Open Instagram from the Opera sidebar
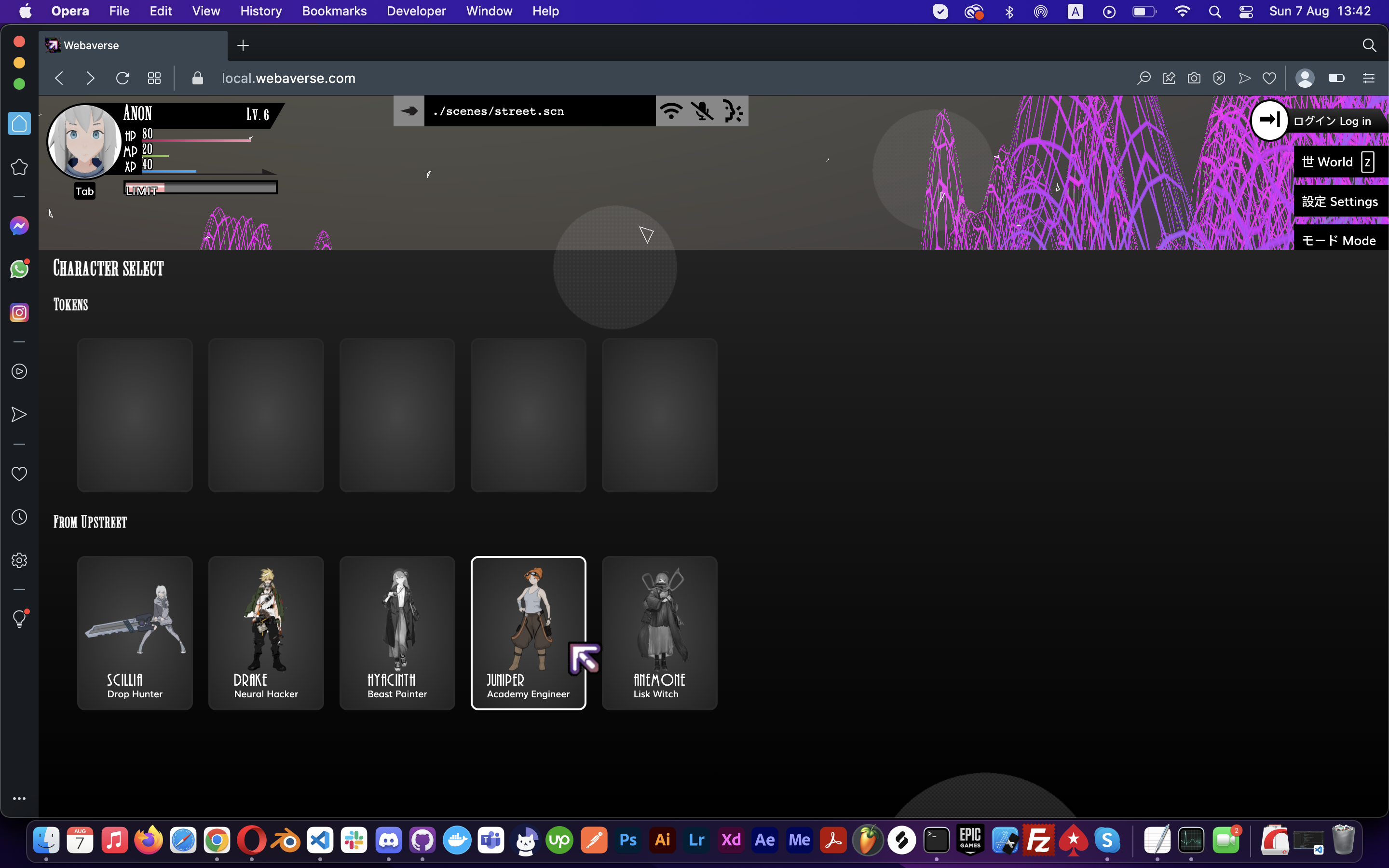 pos(19,312)
